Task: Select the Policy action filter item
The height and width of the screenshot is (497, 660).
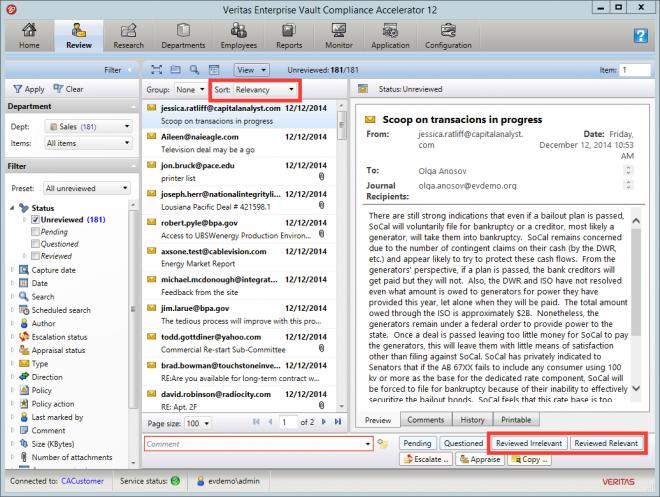Action: point(53,404)
